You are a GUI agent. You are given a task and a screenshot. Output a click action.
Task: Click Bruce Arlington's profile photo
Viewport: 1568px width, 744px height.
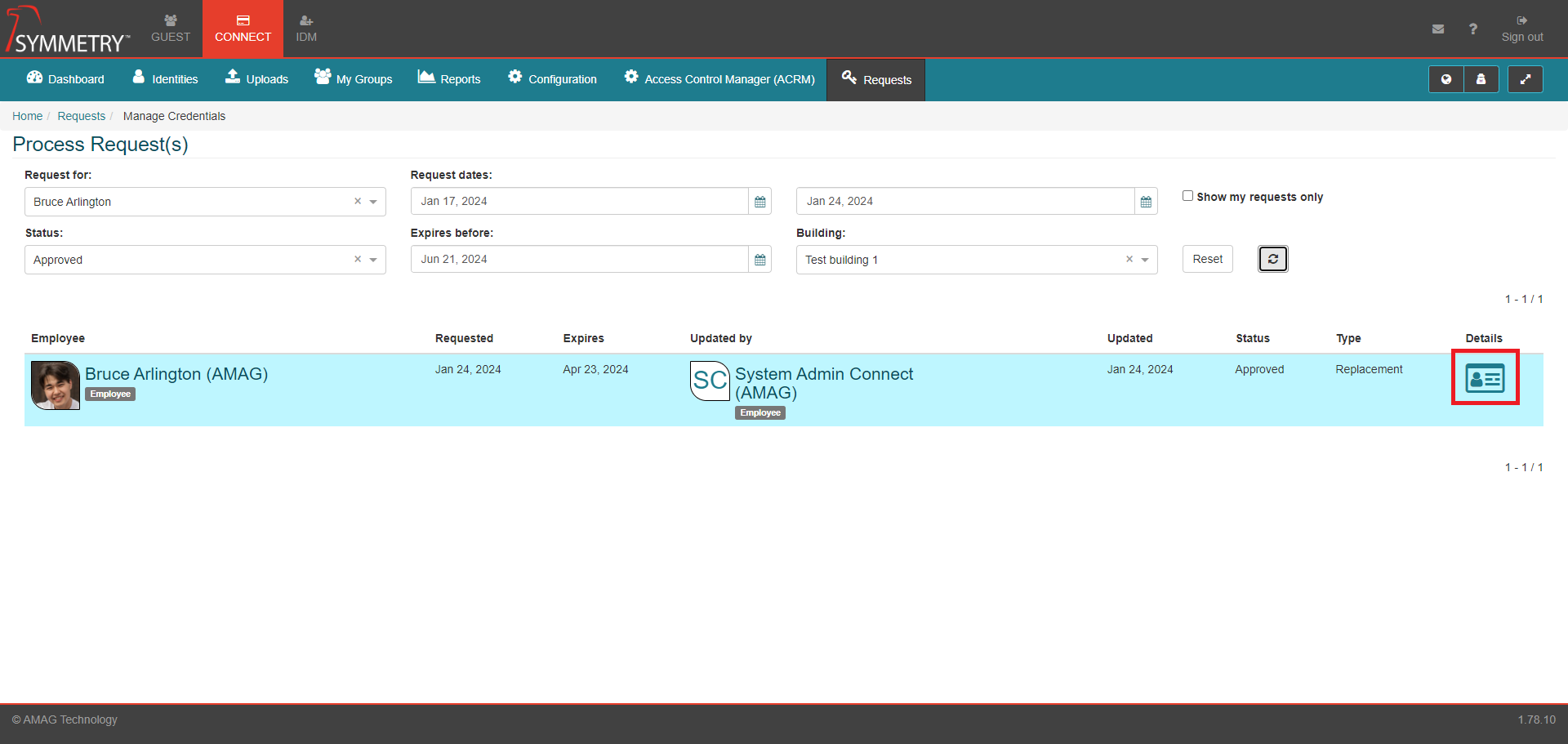(56, 385)
